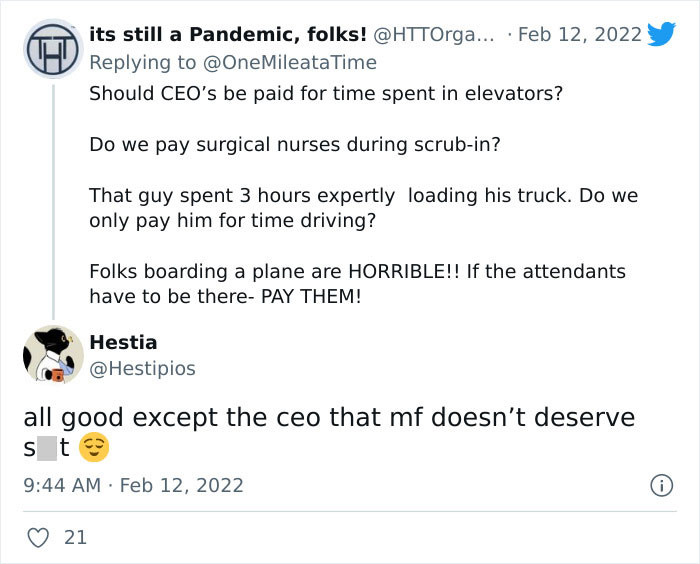Screen dimensions: 700x564
Task: Click the gray censored block in the tweet
Action: click(48, 448)
